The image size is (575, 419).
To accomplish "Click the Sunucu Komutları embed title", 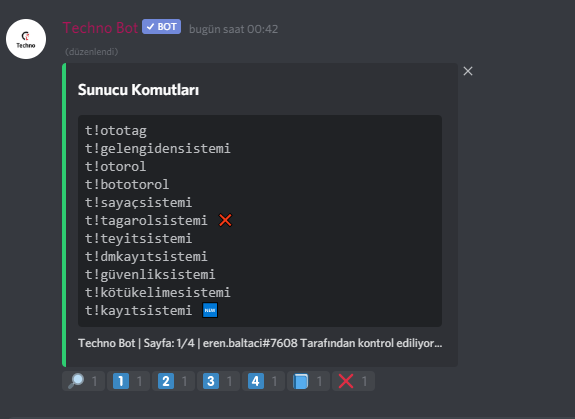I will click(138, 90).
